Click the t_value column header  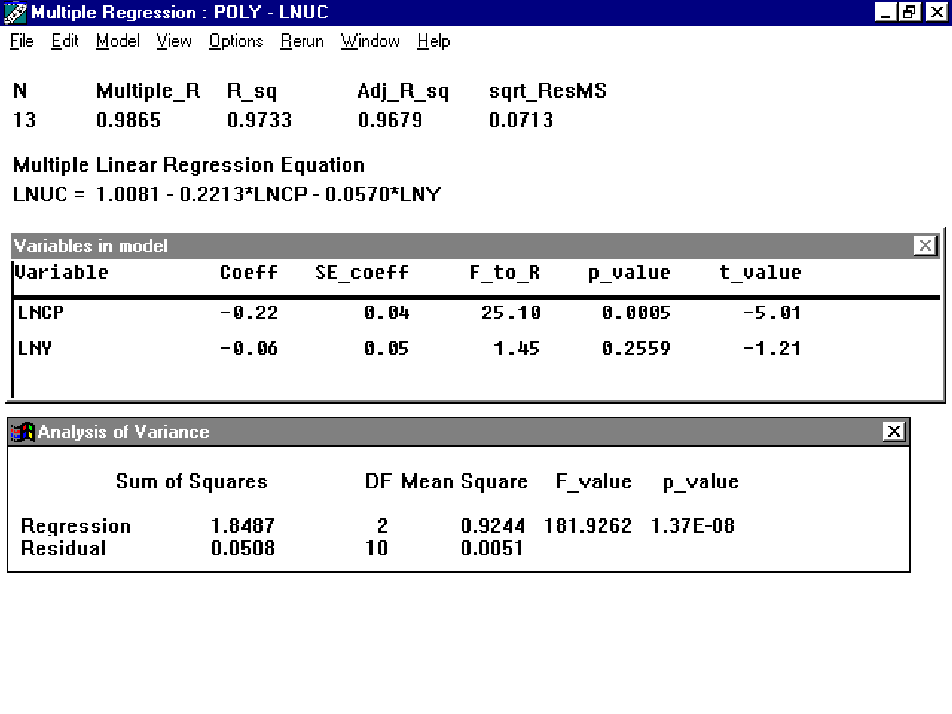(x=760, y=273)
